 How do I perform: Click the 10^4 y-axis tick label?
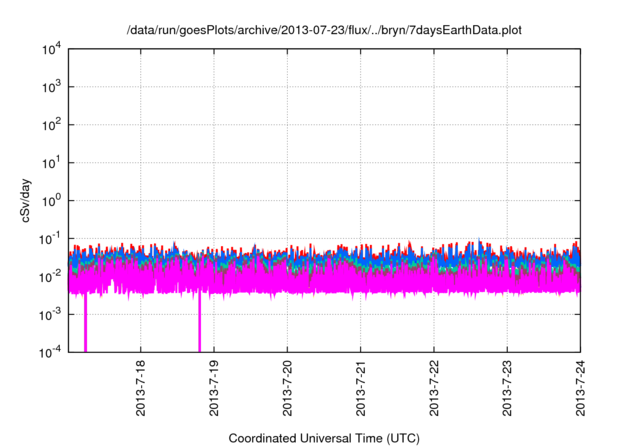tap(51, 49)
